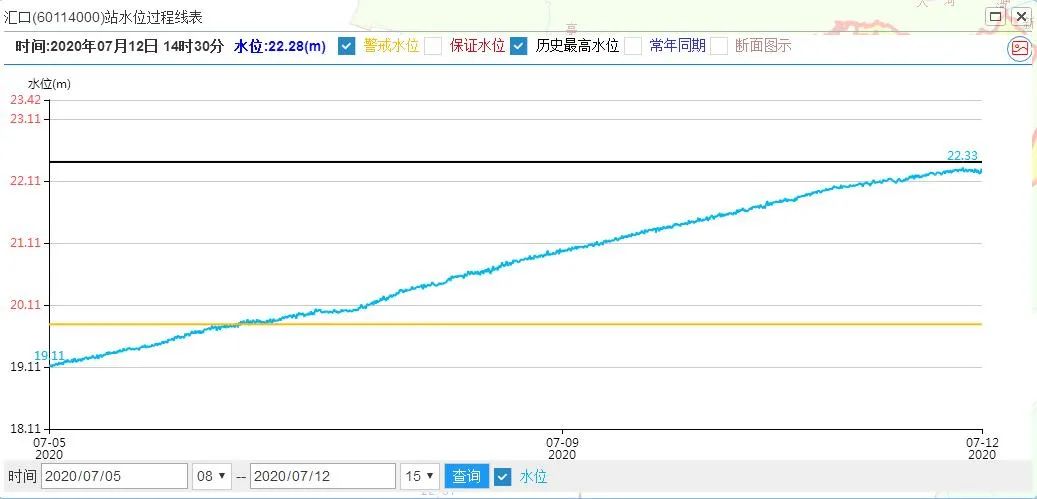Uncheck the 警戒水位 checkbox

click(x=346, y=46)
